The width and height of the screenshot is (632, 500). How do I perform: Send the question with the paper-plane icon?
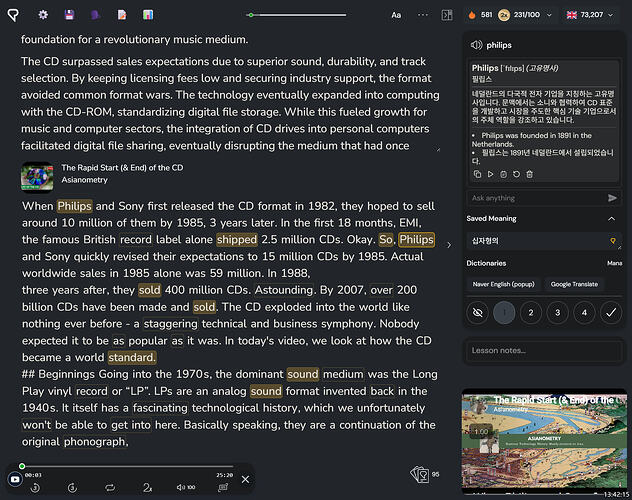click(x=612, y=198)
